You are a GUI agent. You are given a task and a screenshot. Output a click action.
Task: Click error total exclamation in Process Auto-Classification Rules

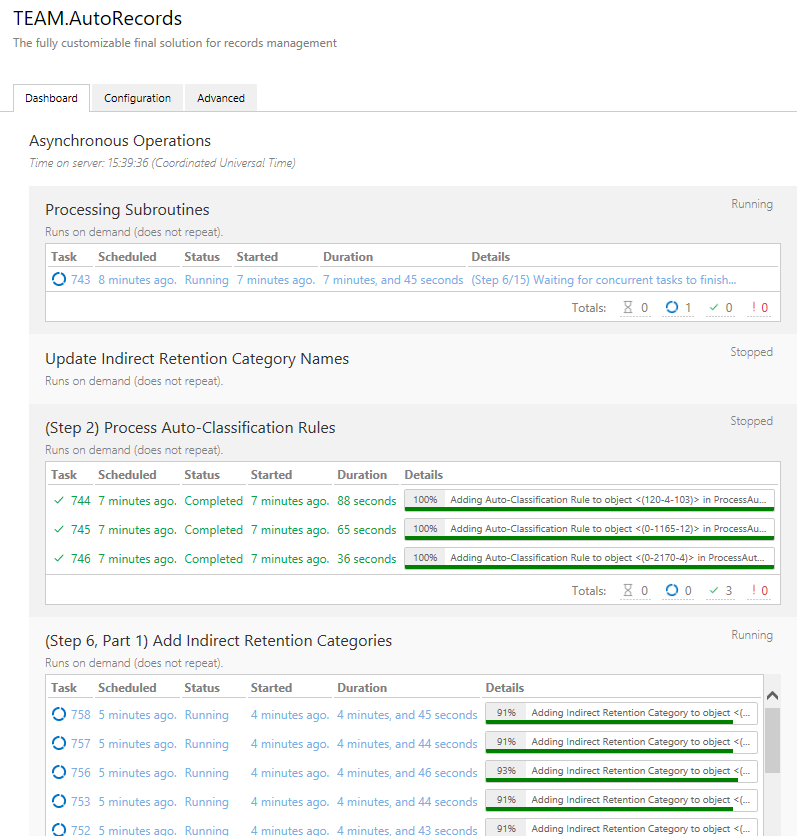(x=754, y=590)
